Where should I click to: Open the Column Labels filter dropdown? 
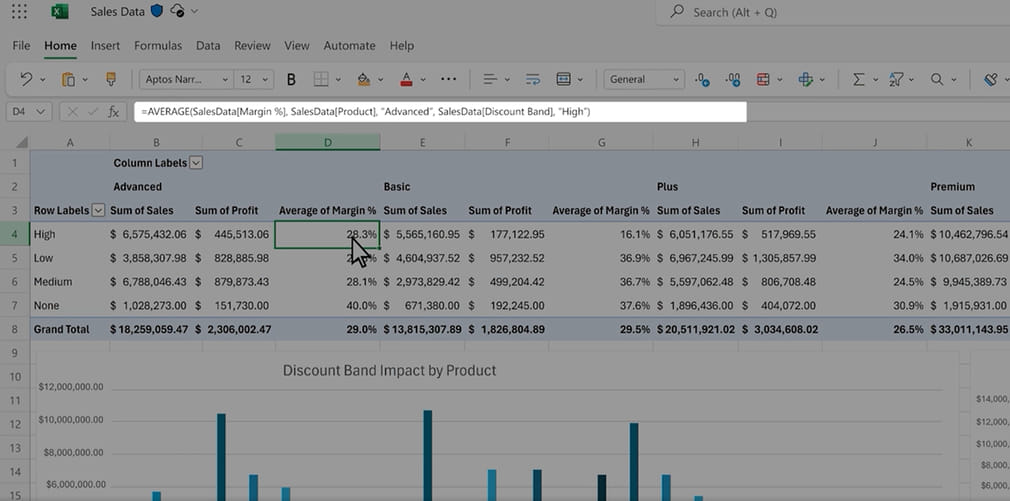click(x=196, y=162)
